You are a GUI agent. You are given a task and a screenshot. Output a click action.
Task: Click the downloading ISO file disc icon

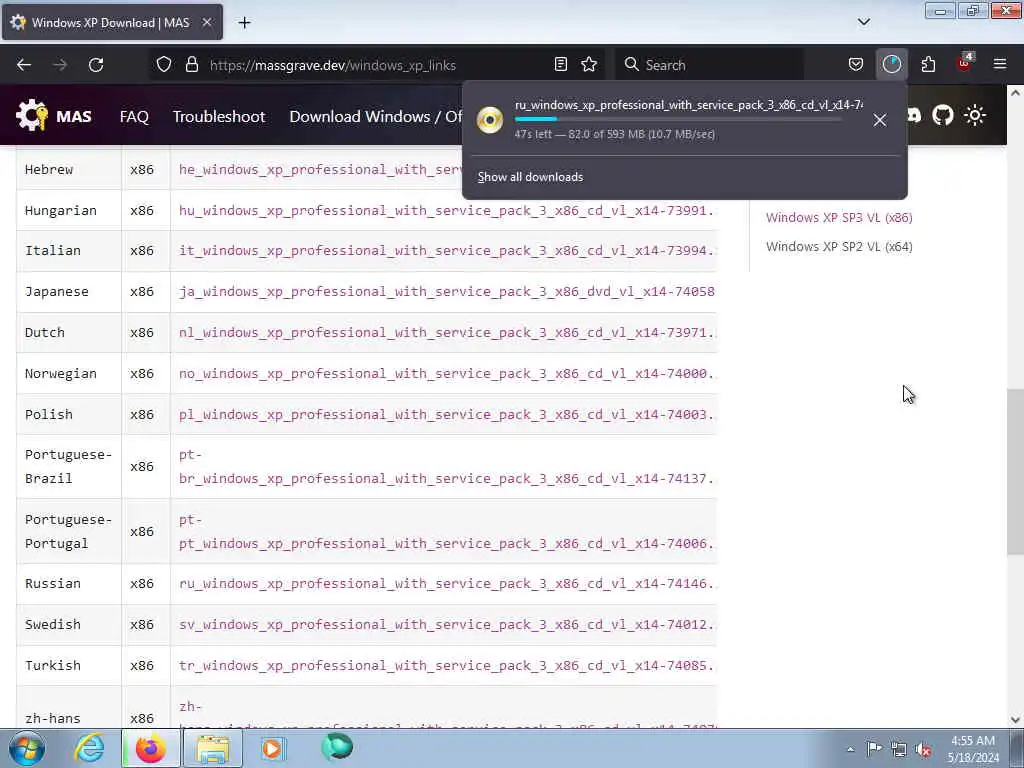click(490, 120)
